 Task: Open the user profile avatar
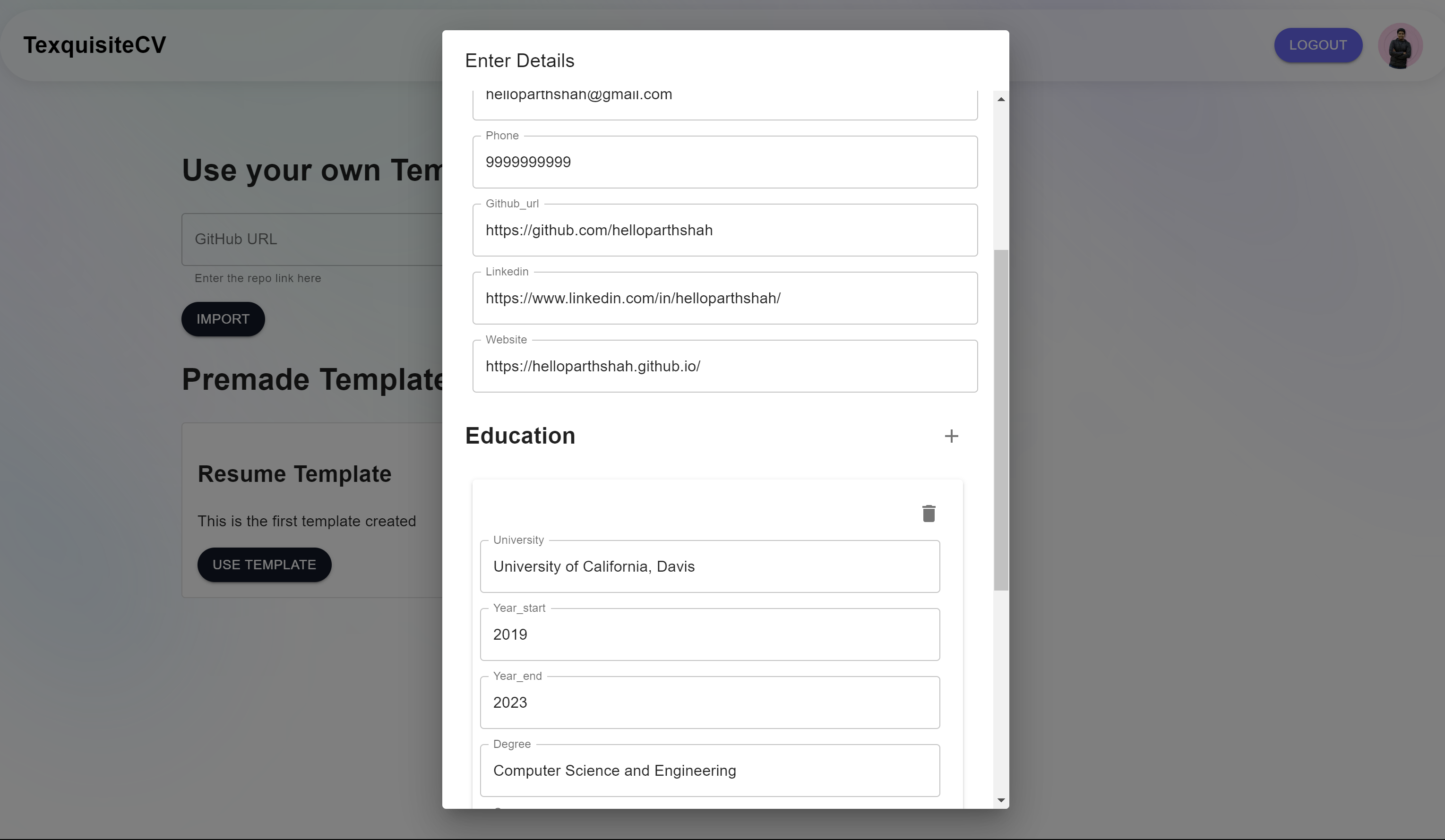(x=1400, y=46)
